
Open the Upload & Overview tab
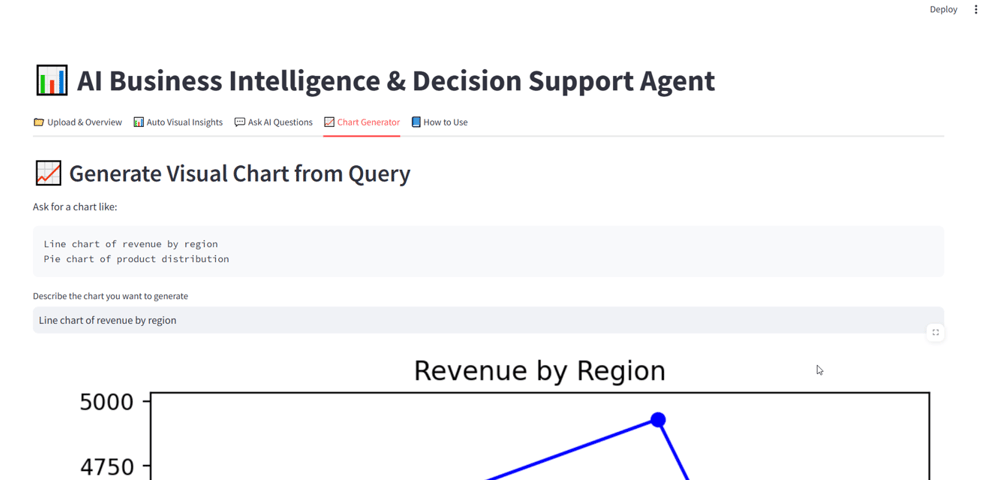point(78,122)
